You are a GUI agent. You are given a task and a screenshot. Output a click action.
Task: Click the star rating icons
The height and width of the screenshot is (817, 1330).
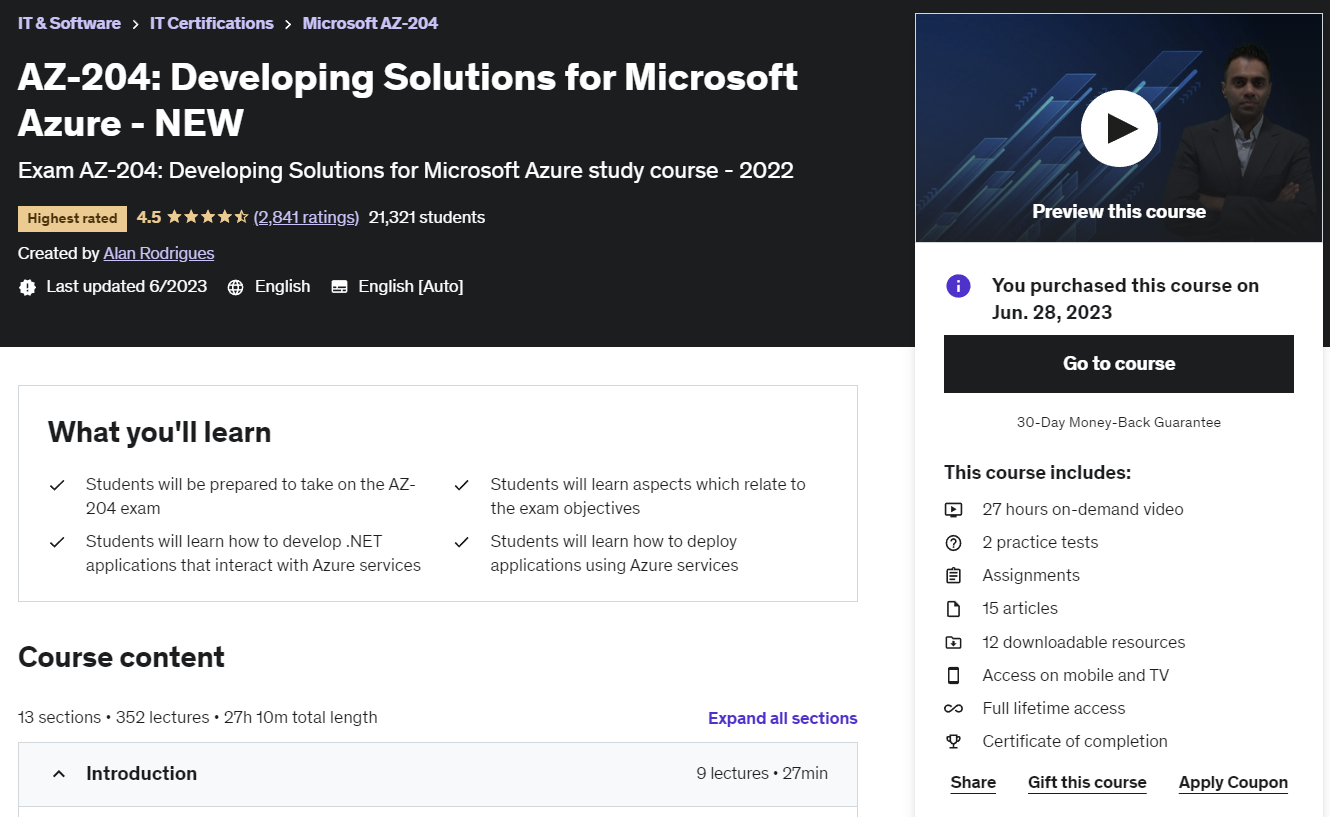click(x=207, y=217)
